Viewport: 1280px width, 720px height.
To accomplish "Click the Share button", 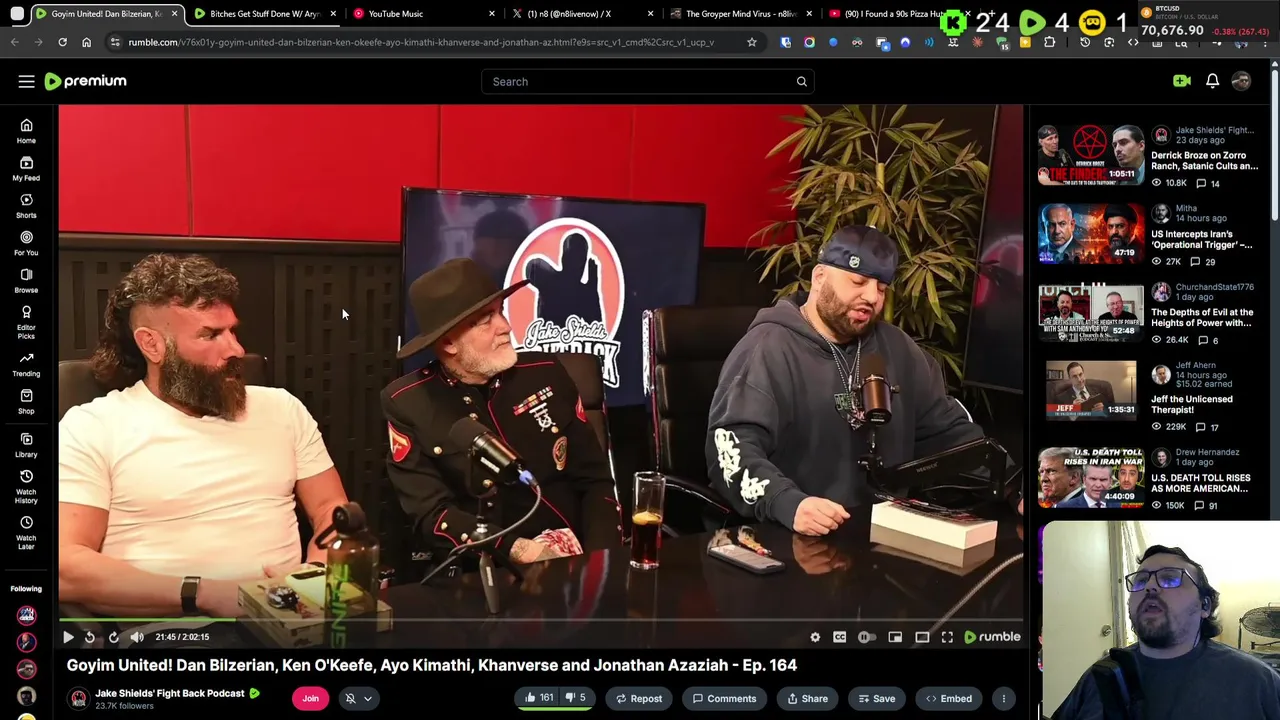I will tap(807, 699).
